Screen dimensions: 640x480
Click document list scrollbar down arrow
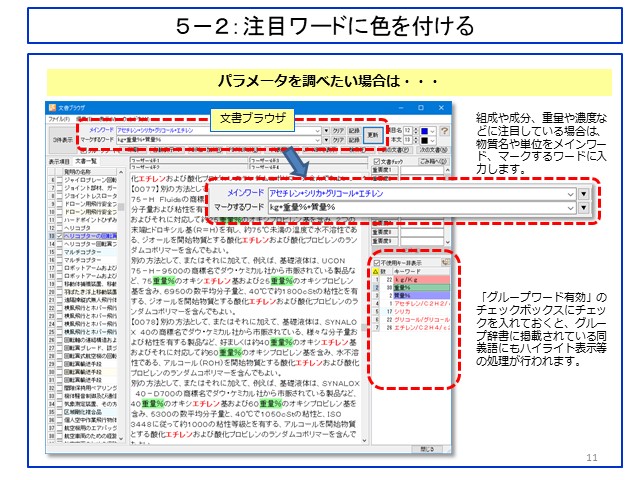click(121, 439)
